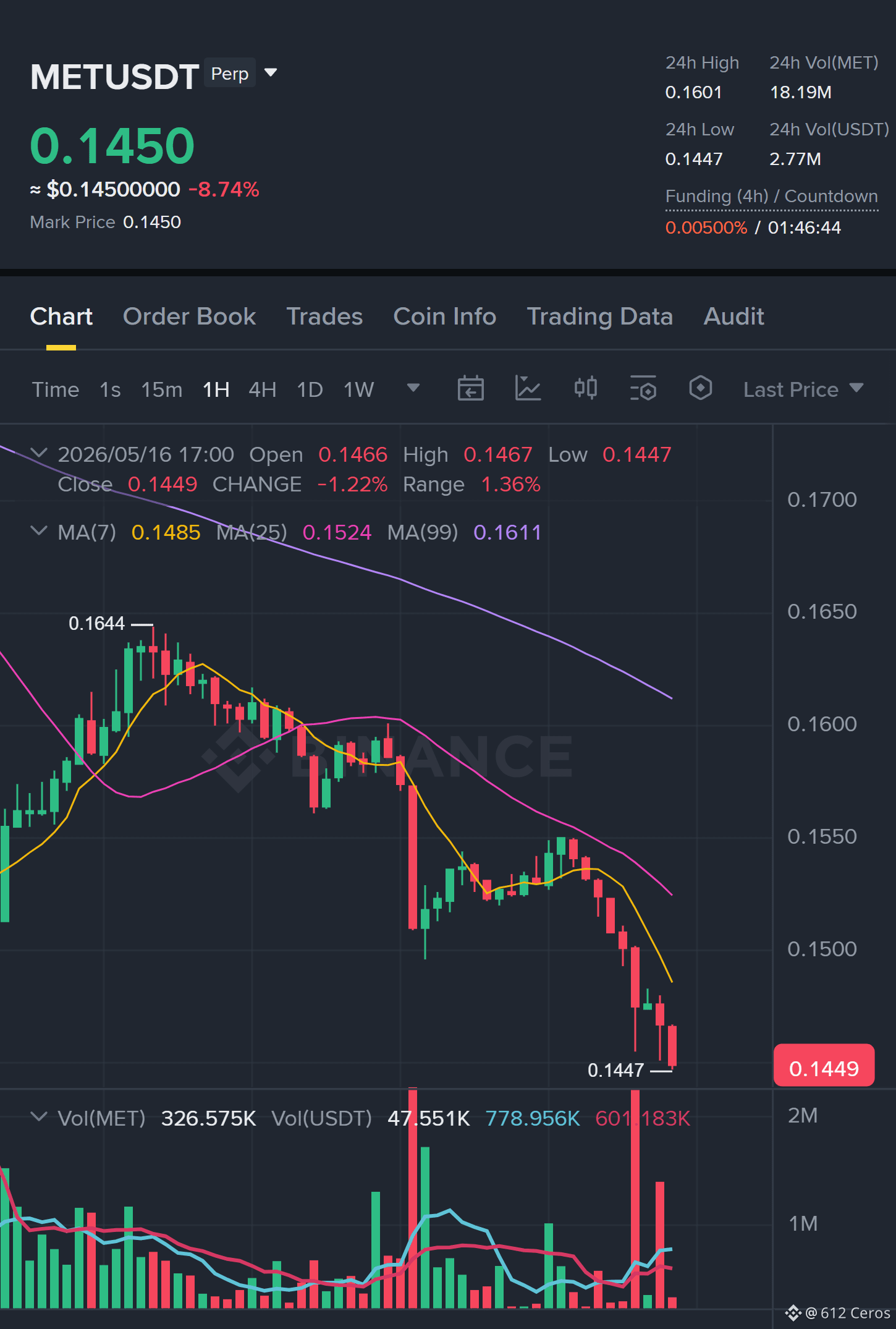Image resolution: width=896 pixels, height=1329 pixels.
Task: Open the calendar date jump icon
Action: 470,389
